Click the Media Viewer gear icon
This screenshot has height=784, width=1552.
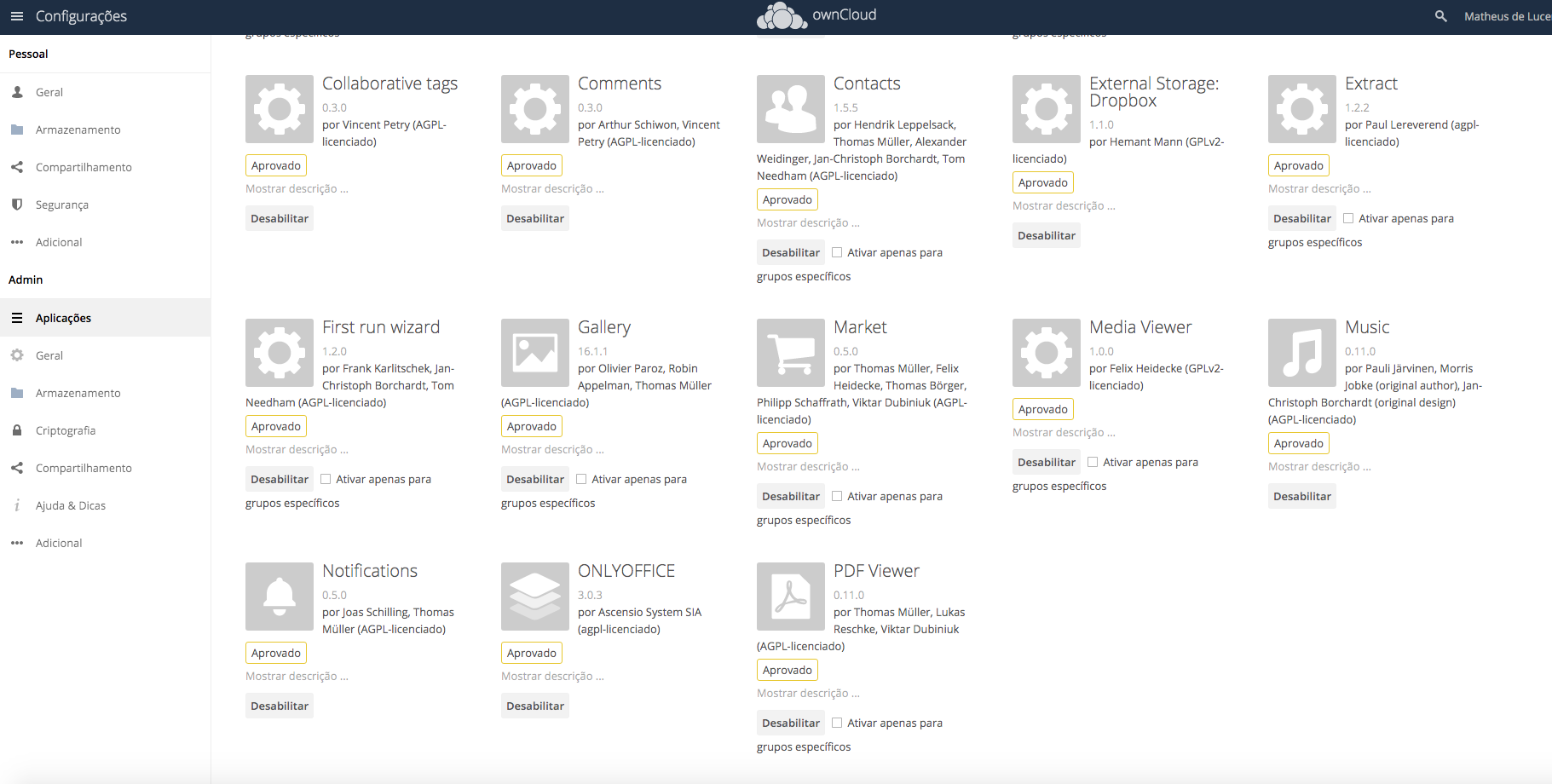tap(1047, 353)
